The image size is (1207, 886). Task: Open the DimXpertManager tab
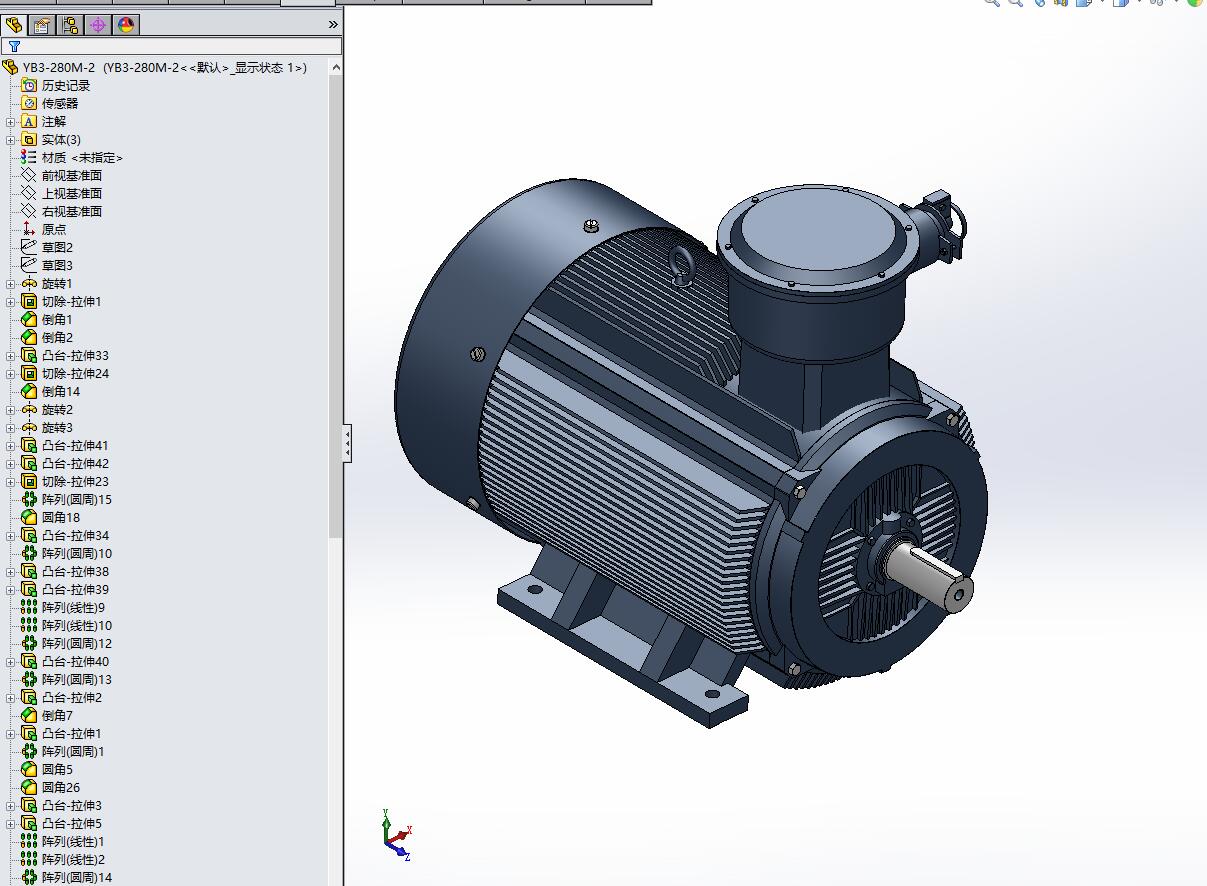pyautogui.click(x=98, y=25)
